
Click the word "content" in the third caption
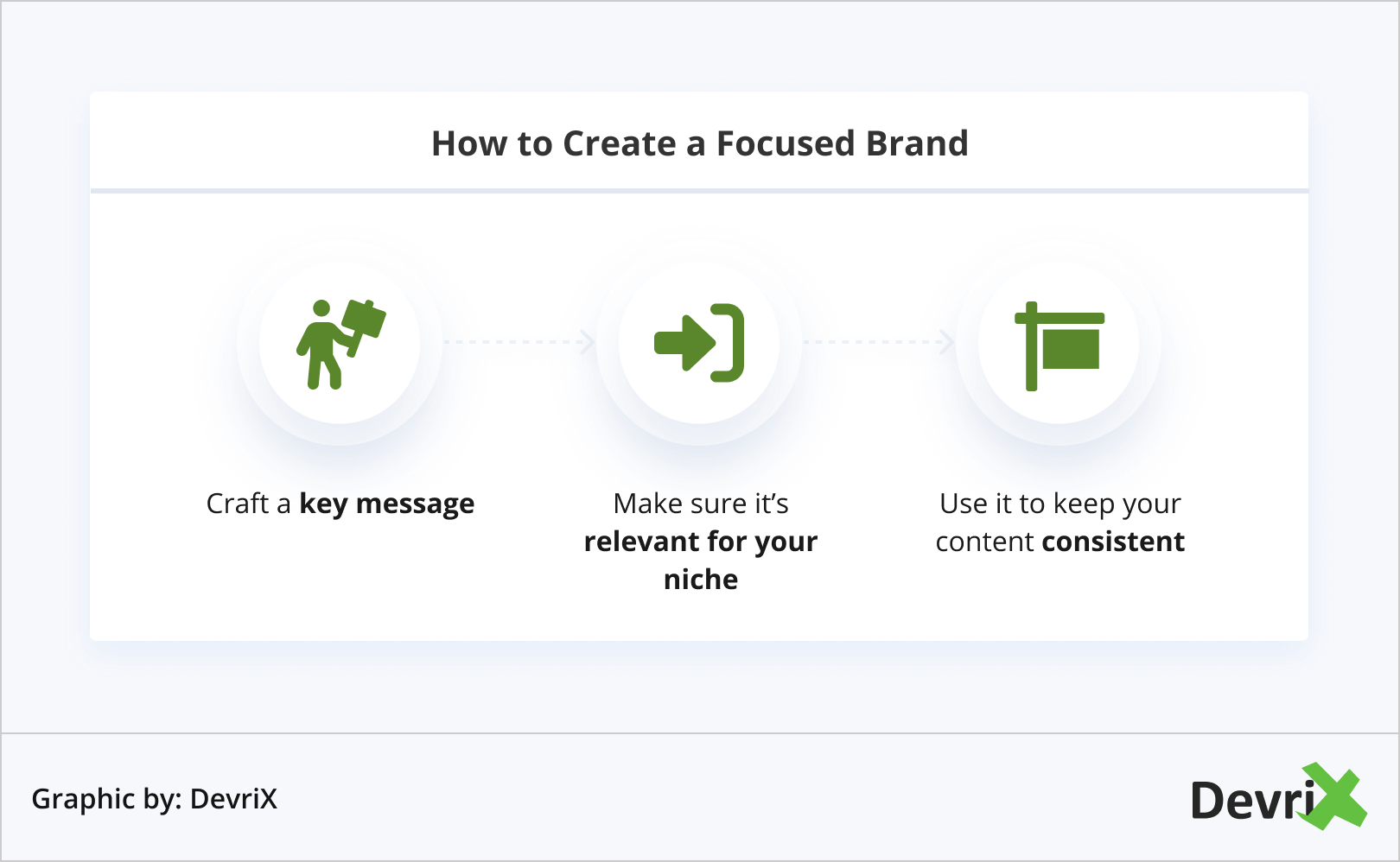[x=984, y=542]
